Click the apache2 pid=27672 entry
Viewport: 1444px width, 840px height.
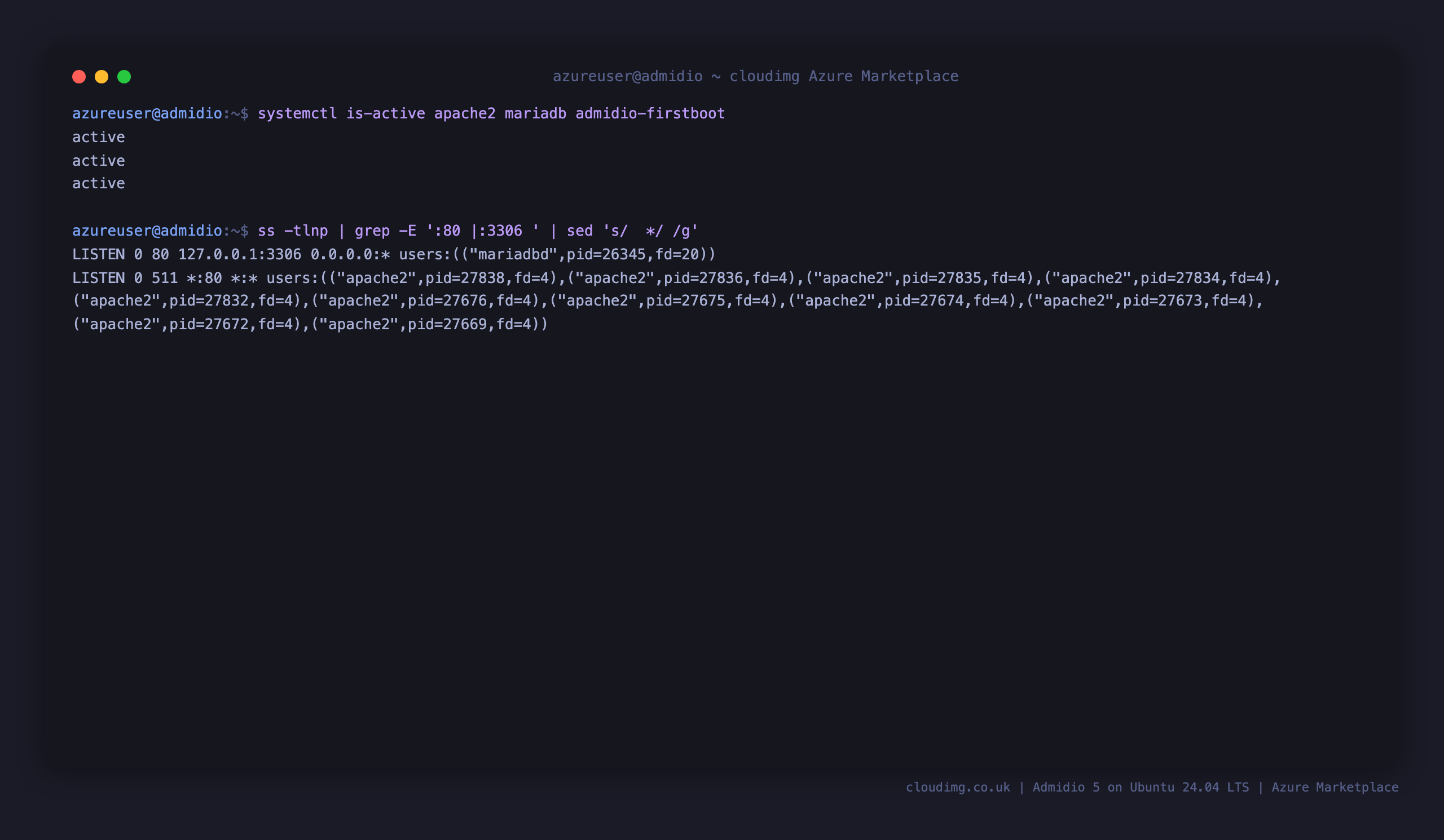click(x=187, y=324)
